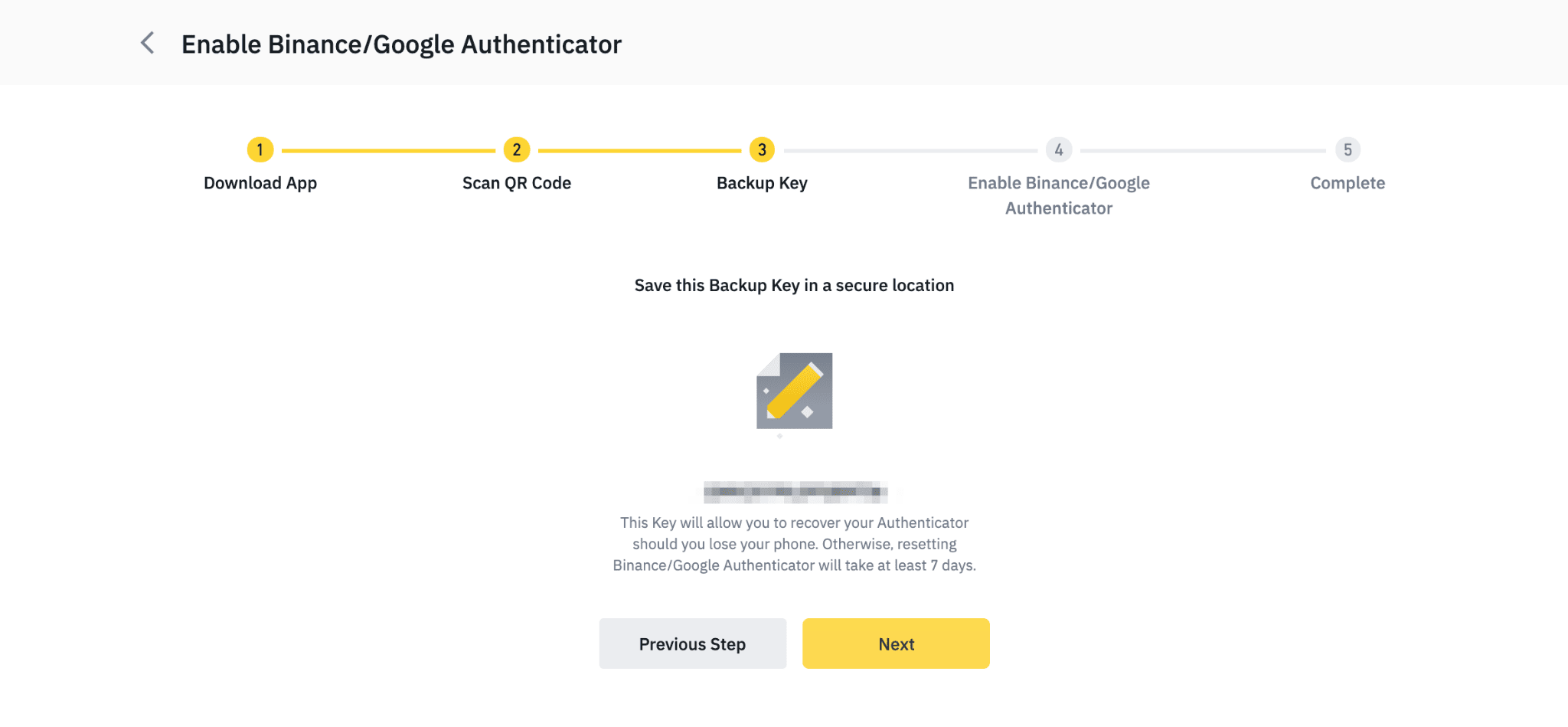This screenshot has width=1568, height=727.
Task: Click step 4 circle icon
Action: click(1059, 149)
